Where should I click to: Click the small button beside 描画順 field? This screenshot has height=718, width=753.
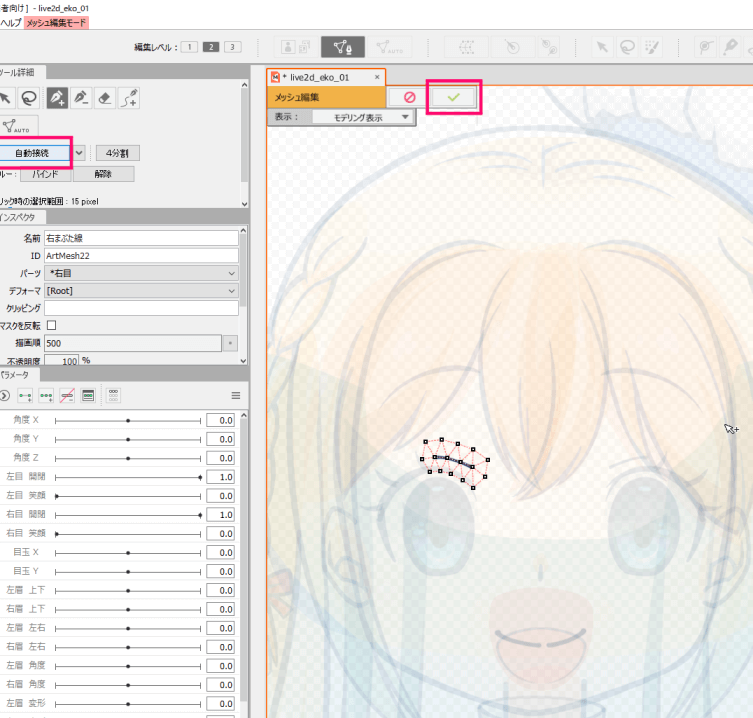[x=231, y=343]
